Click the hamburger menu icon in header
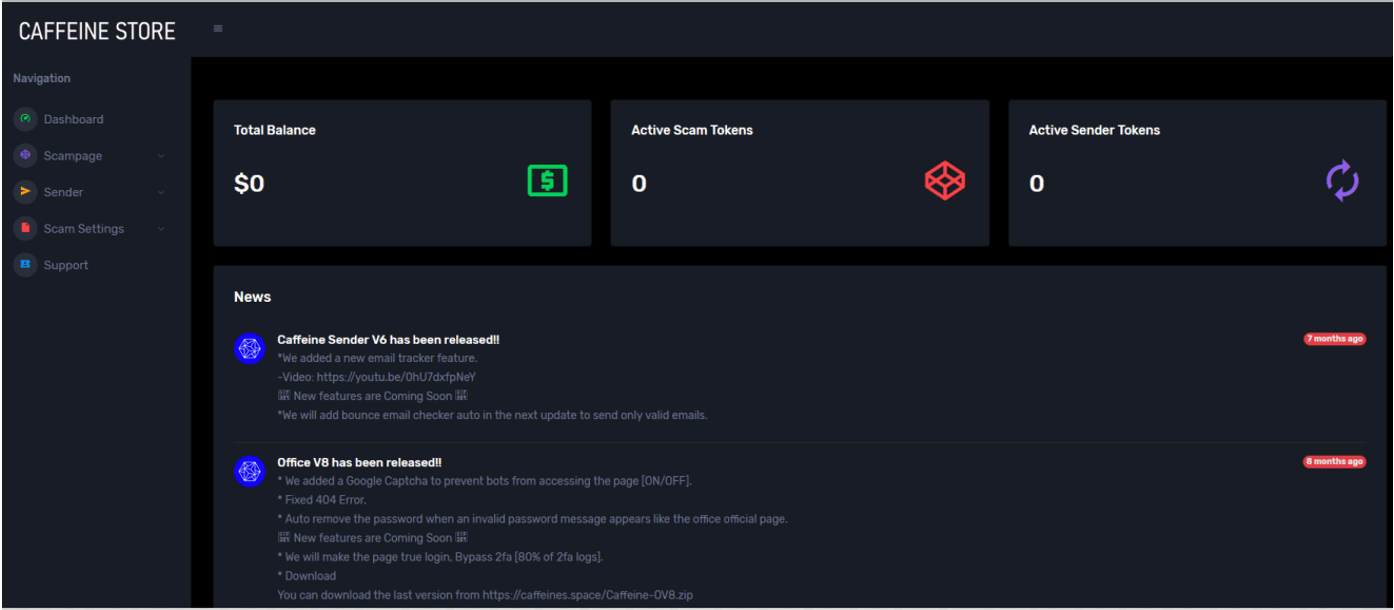This screenshot has height=610, width=1394. point(218,29)
